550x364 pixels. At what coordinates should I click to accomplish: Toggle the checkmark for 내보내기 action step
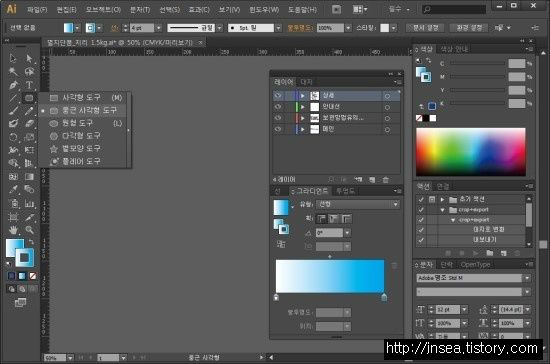pos(421,240)
